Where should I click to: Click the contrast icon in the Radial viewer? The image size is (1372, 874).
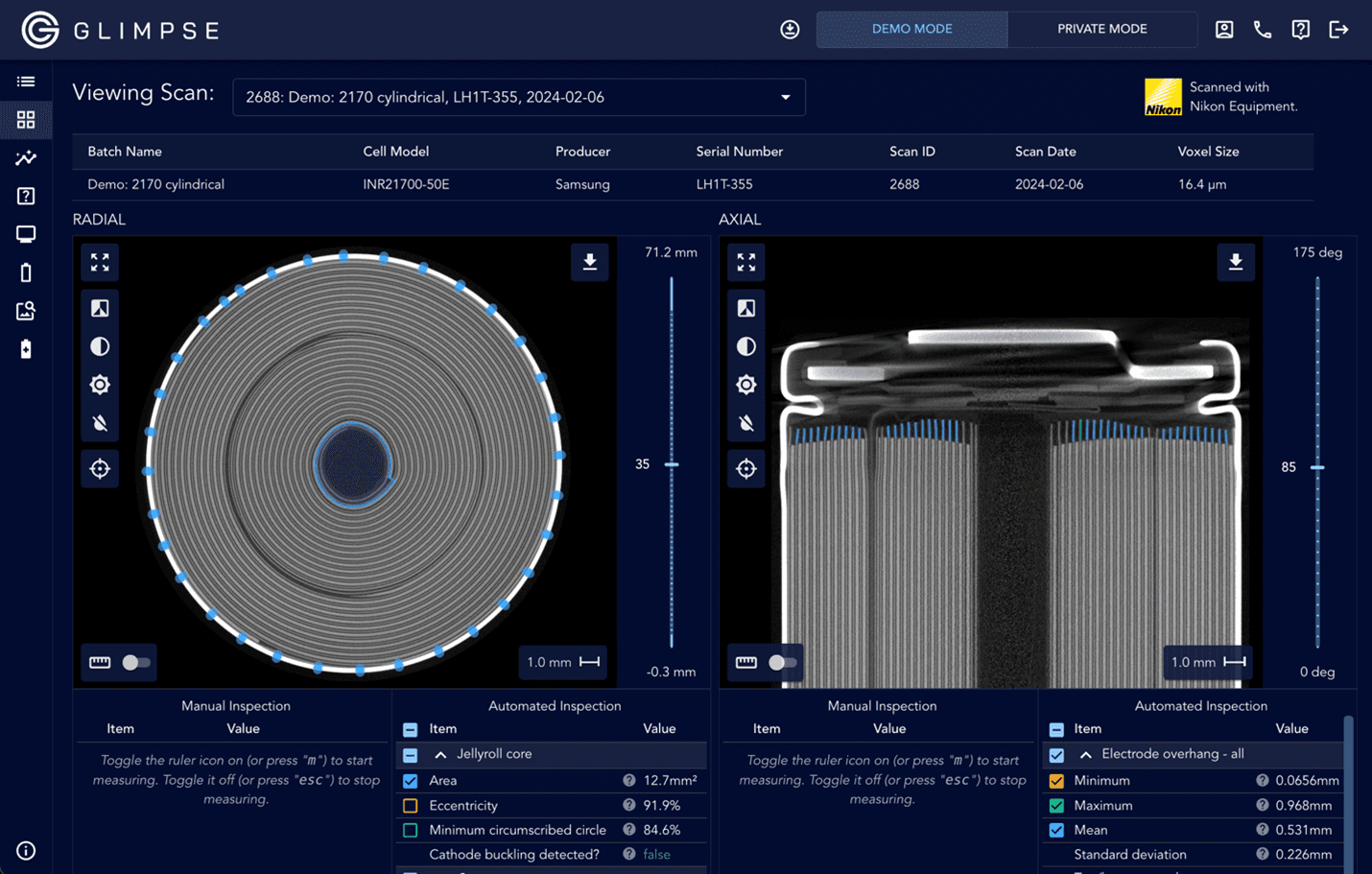pos(100,346)
